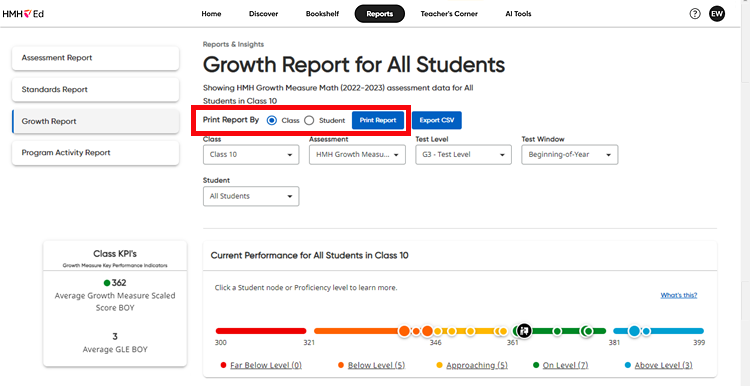Select Growth Report in the sidebar
Screen dimensions: 750x386
95,121
